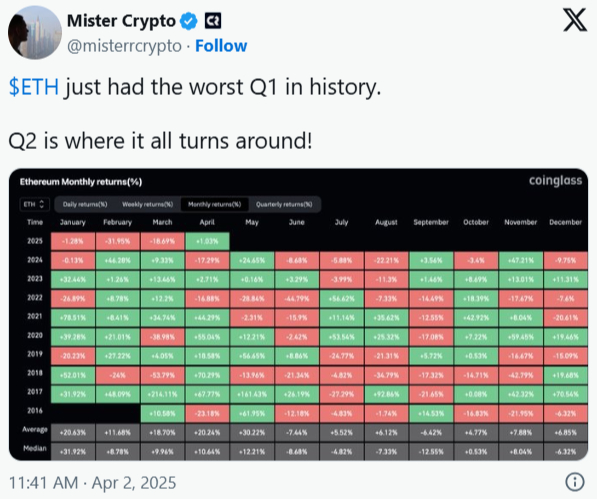597x499 pixels.
Task: Click the January average +20.63% cell
Action: point(73,432)
